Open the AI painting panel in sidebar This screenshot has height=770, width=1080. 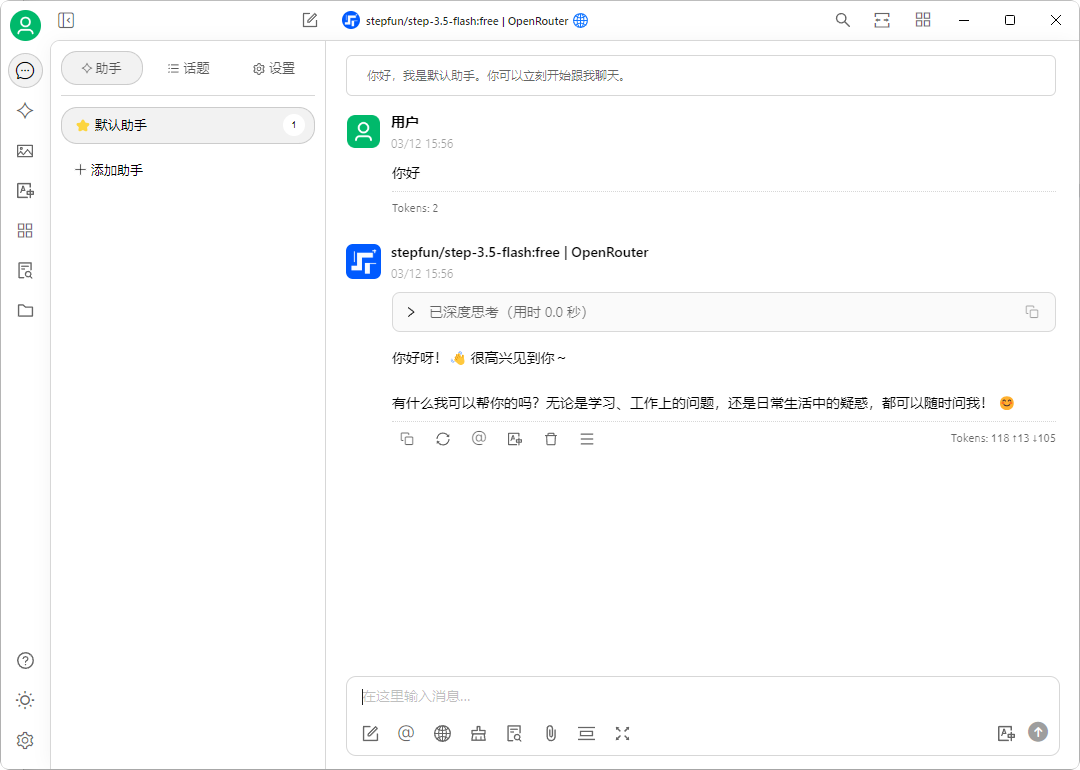pos(25,151)
